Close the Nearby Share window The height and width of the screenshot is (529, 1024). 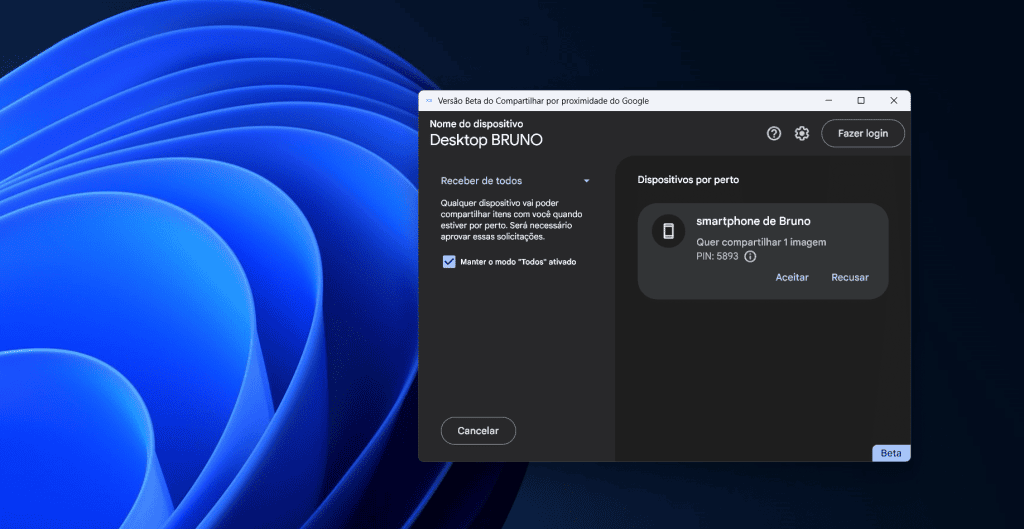894,101
